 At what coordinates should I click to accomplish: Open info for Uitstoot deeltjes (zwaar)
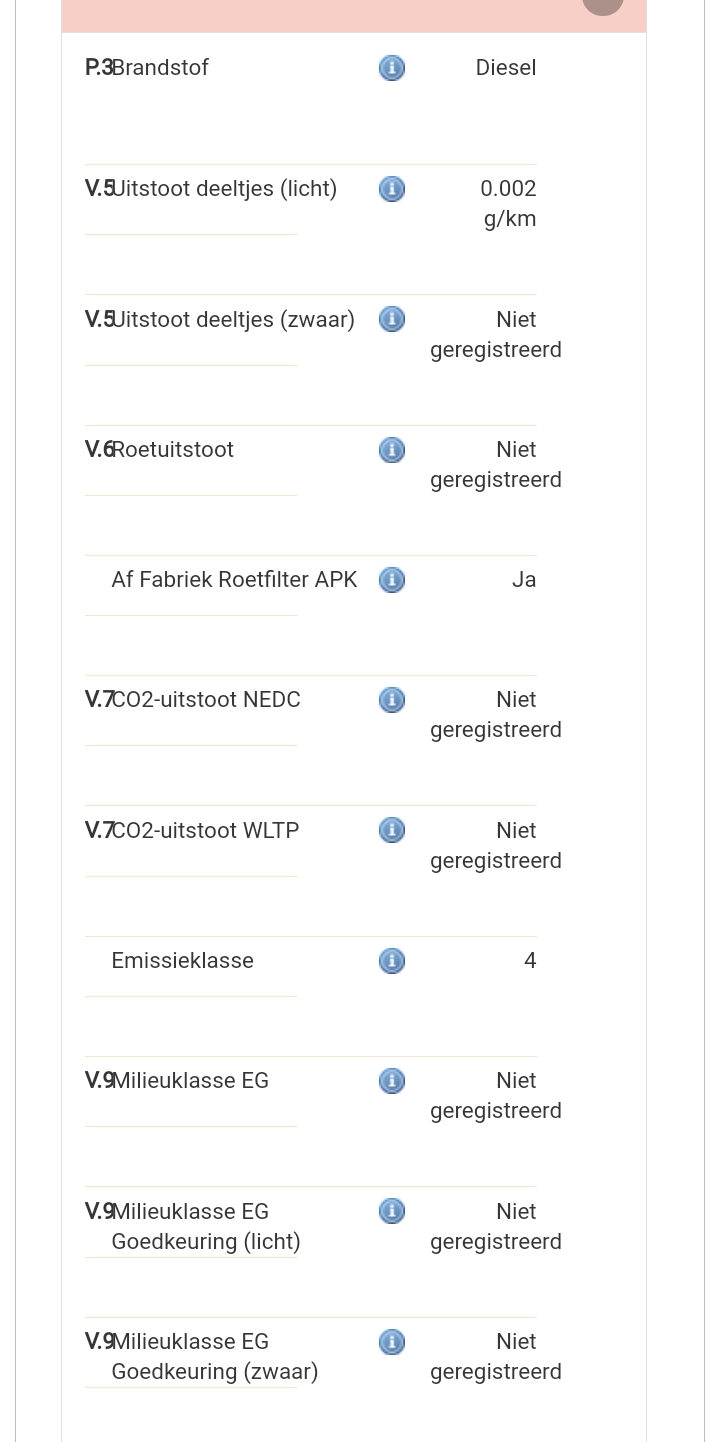[392, 319]
